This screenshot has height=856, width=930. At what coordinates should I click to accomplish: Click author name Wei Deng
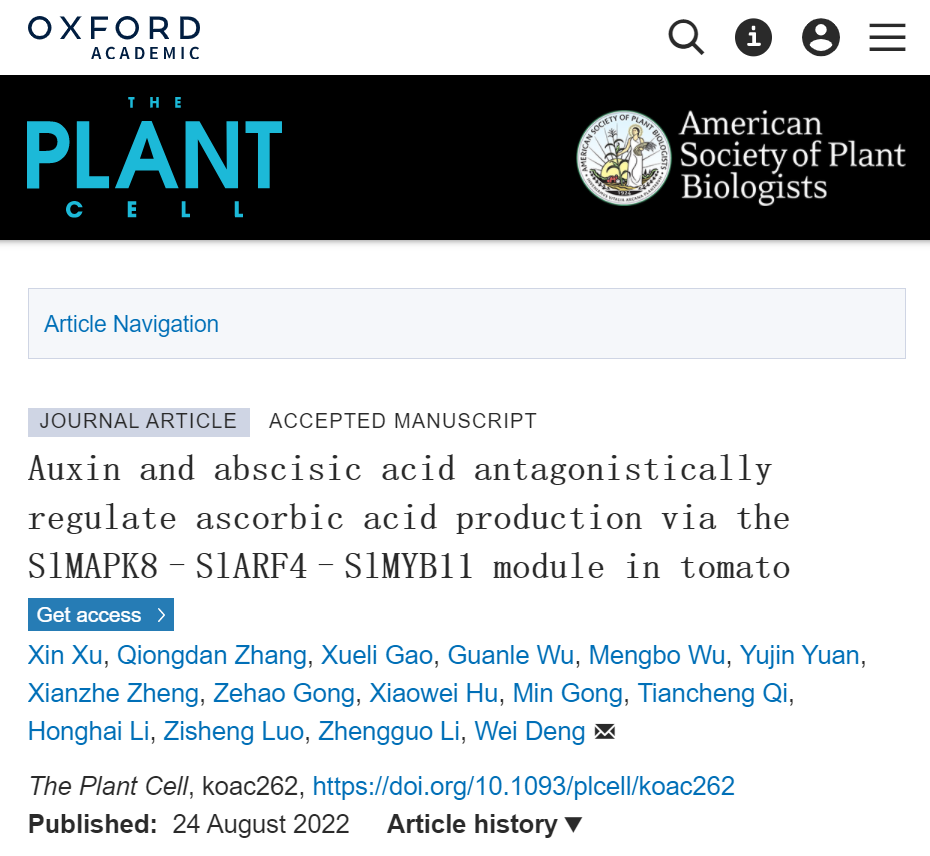529,732
